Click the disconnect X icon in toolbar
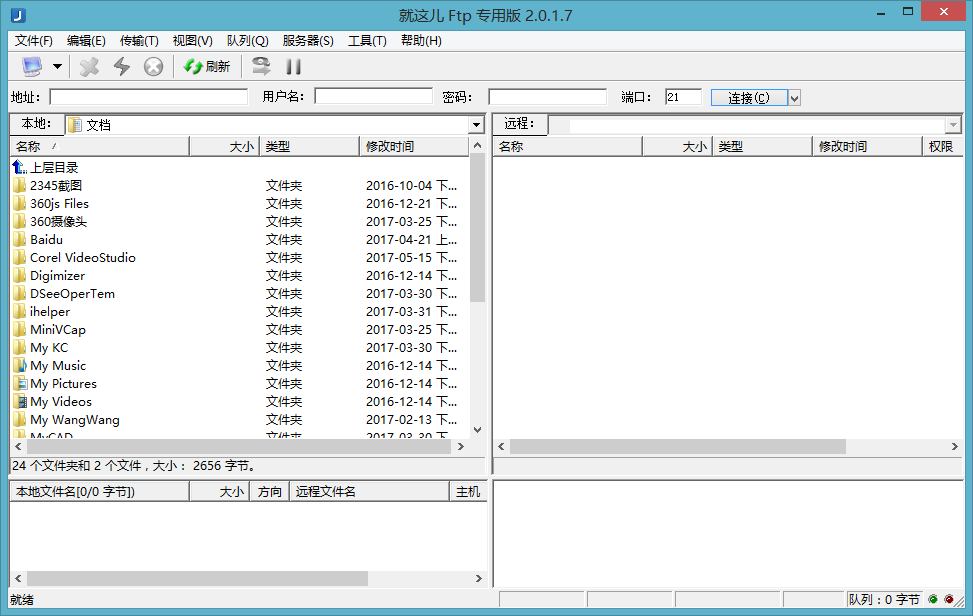Screen dimensions: 973x616 tap(90, 67)
